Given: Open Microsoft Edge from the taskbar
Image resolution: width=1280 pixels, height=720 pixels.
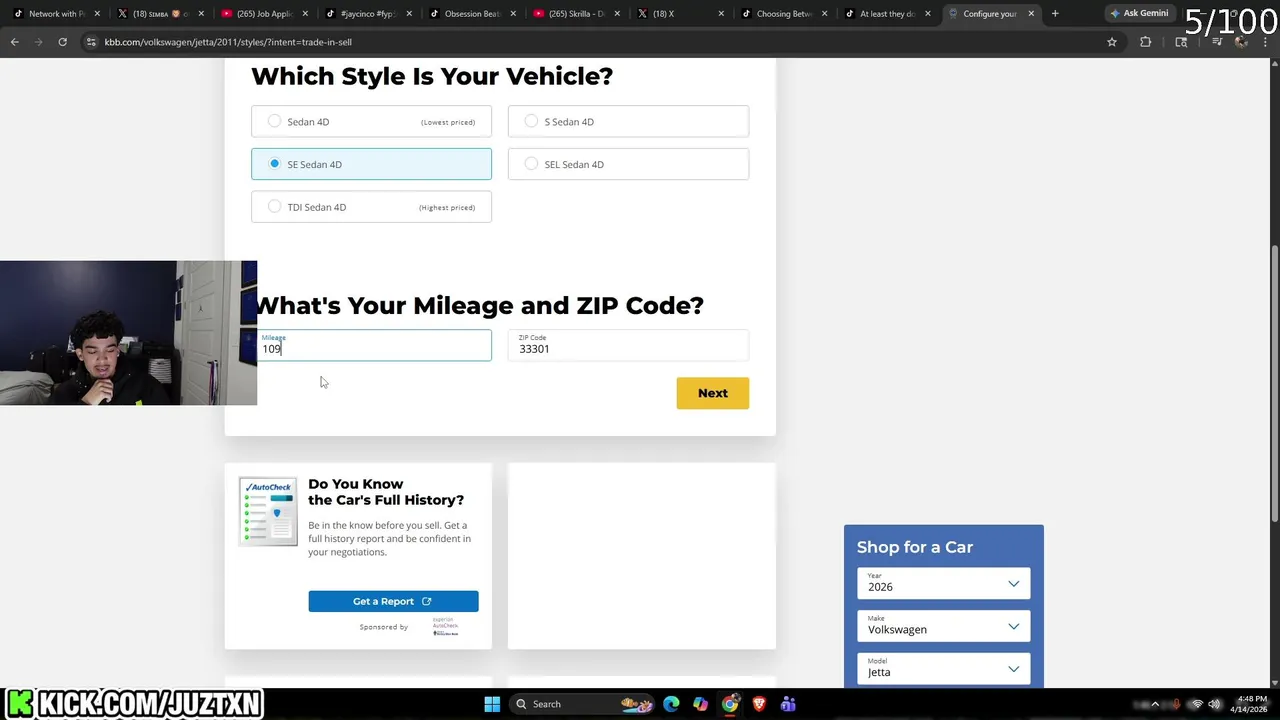Looking at the screenshot, I should [x=671, y=704].
